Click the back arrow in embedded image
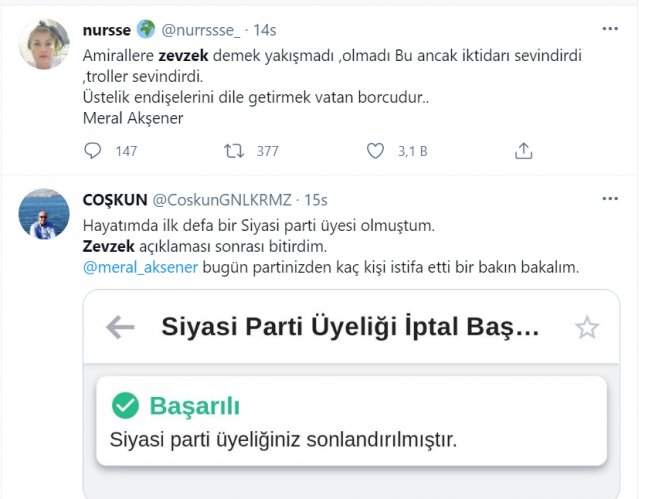Image resolution: width=652 pixels, height=499 pixels. click(120, 327)
